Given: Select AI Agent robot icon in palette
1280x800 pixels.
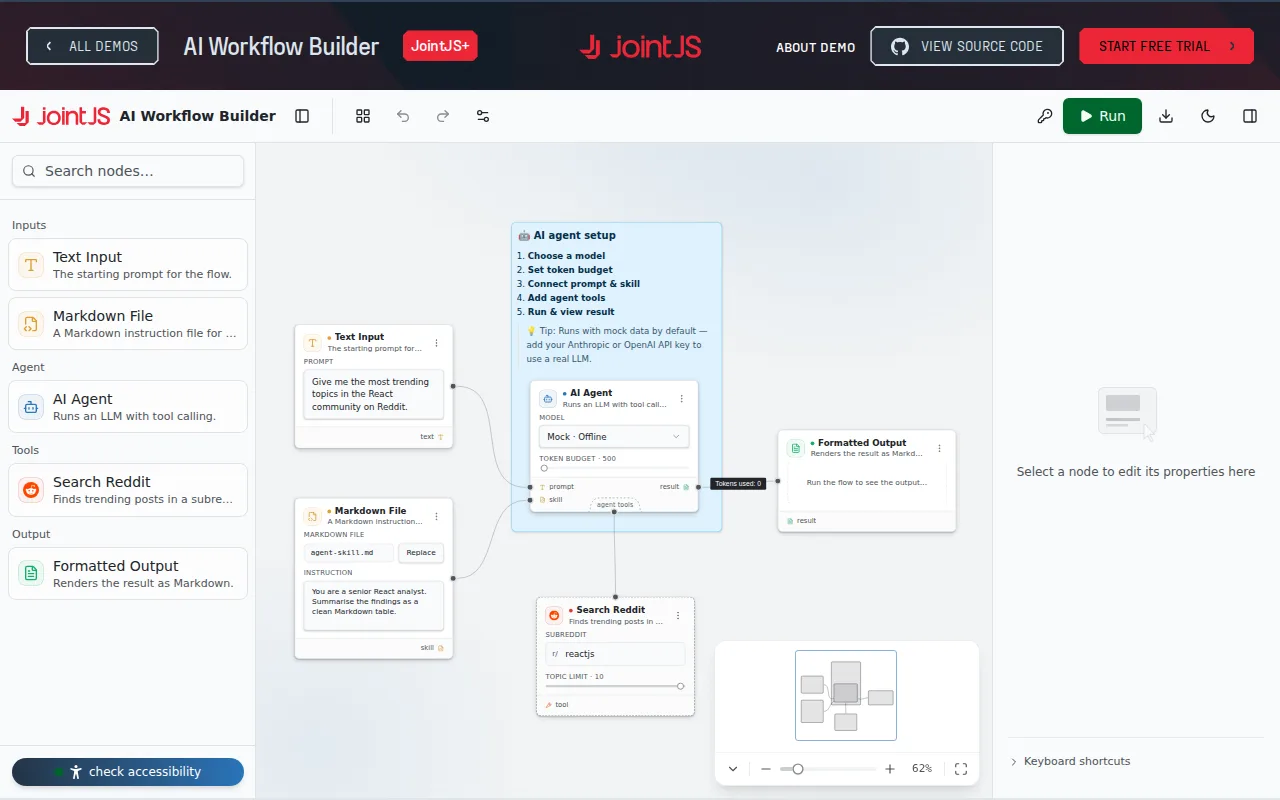Looking at the screenshot, I should [31, 407].
